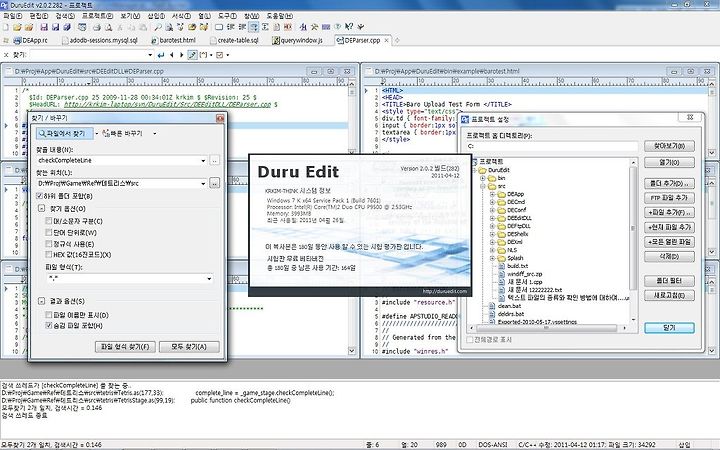Viewport: 720px width, 450px height.
Task: Click find previous left arrow in find bar
Action: point(171,55)
